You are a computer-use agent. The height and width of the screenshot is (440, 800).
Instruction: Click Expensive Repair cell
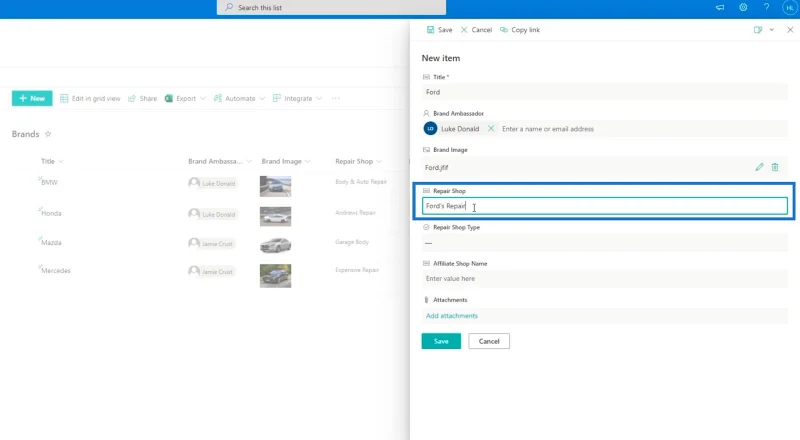point(357,270)
